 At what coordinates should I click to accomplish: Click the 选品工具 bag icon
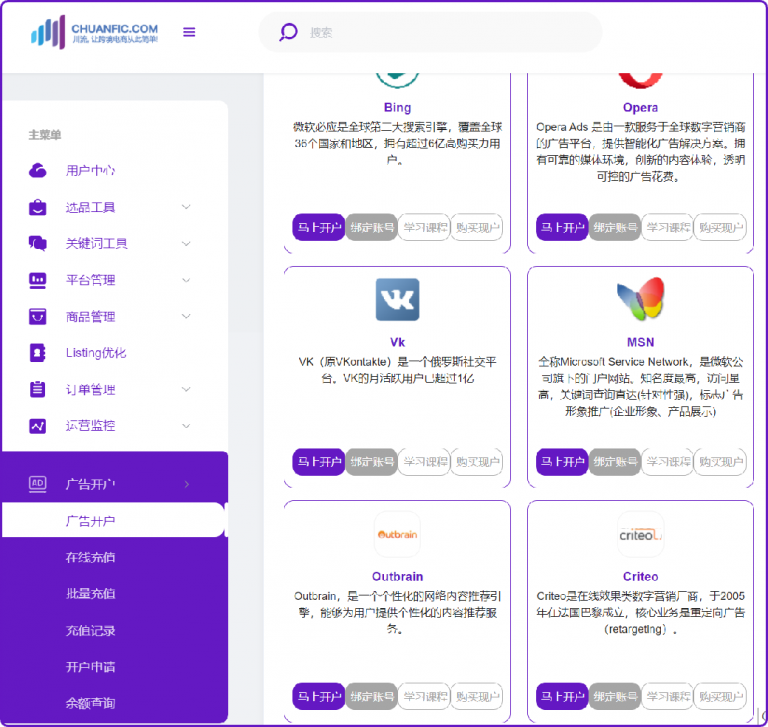point(38,207)
